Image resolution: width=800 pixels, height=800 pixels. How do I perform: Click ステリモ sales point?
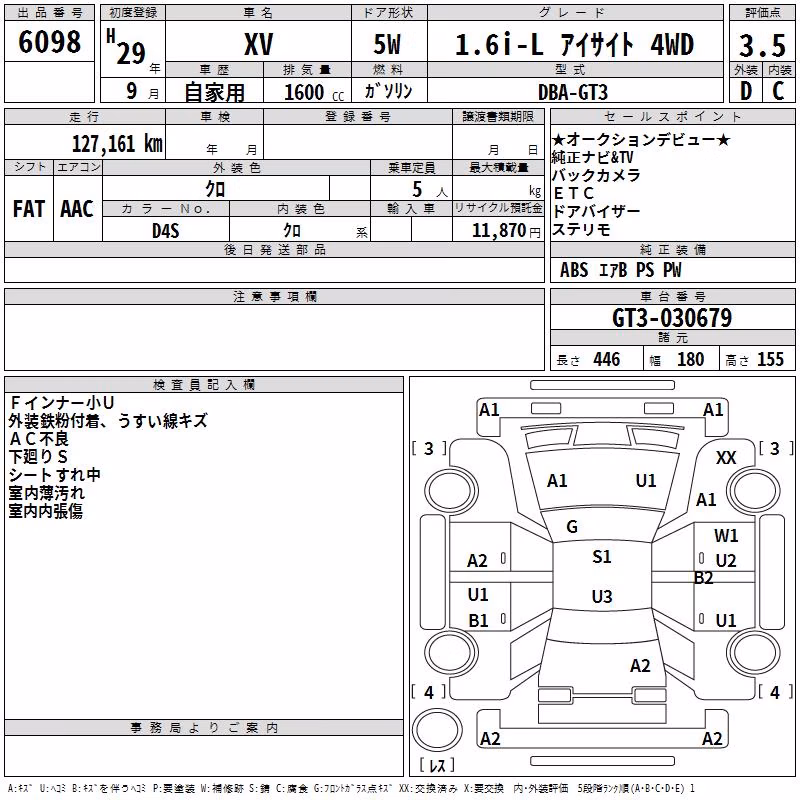click(x=581, y=229)
